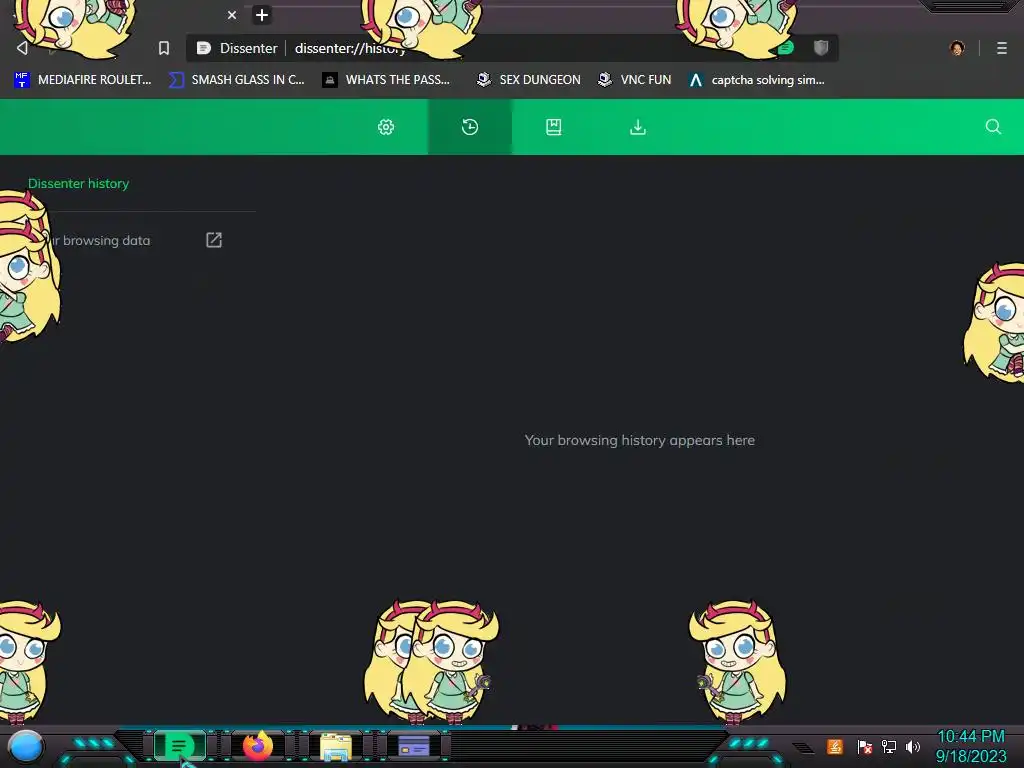
Task: Select the History clock tab
Action: click(470, 127)
